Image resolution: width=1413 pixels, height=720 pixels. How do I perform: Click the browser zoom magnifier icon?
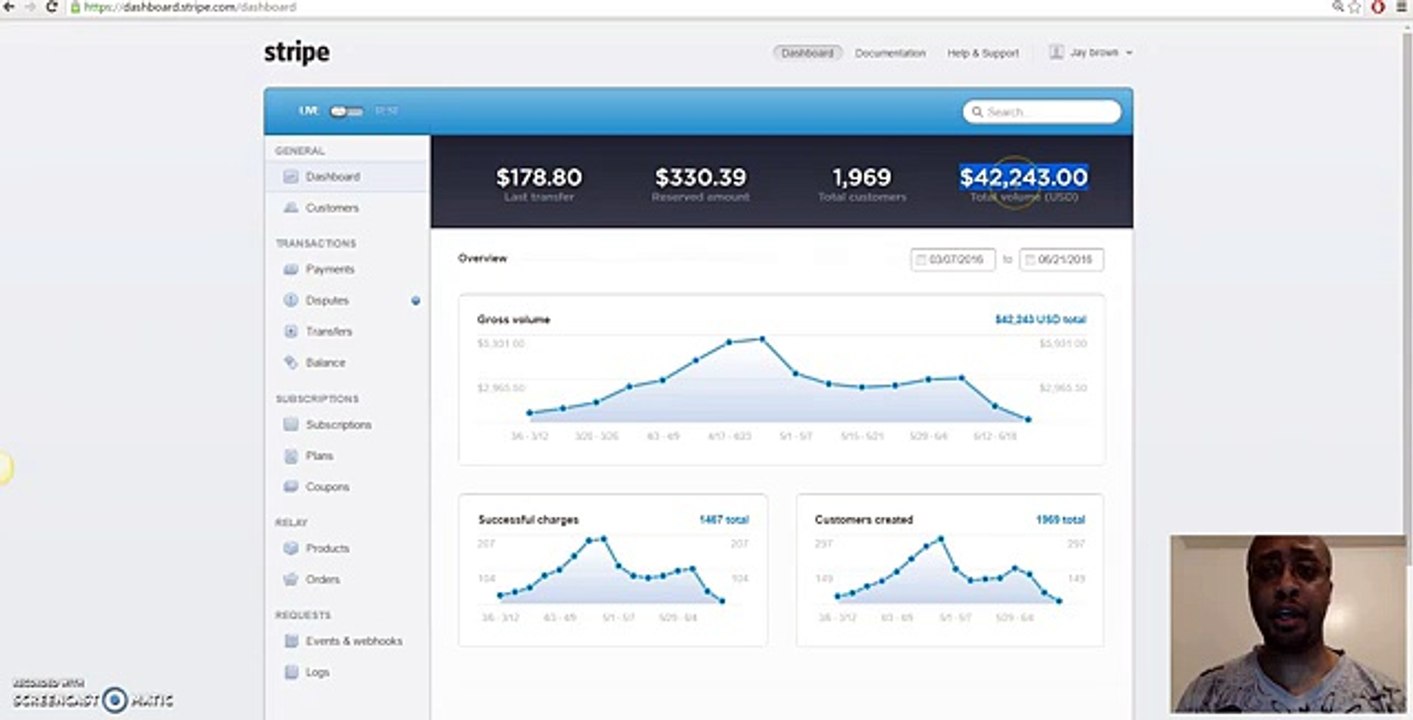1337,7
